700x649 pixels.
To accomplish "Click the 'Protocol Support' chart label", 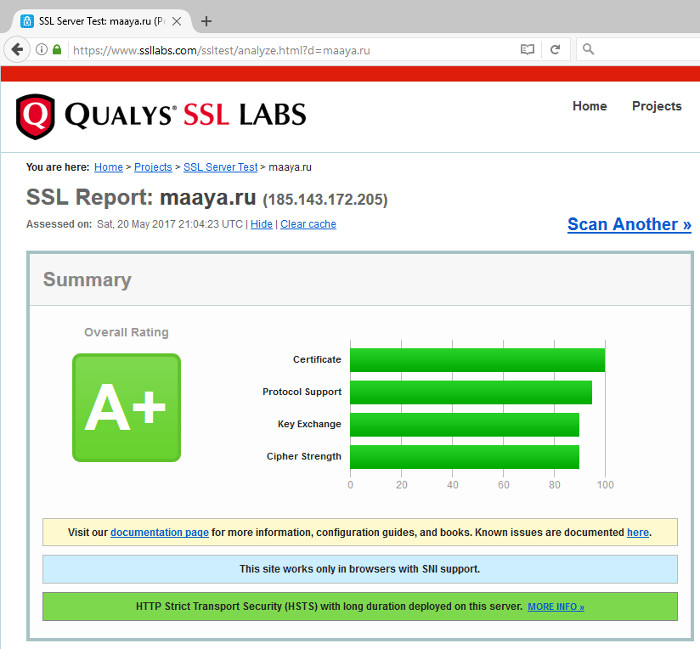I will [x=302, y=392].
